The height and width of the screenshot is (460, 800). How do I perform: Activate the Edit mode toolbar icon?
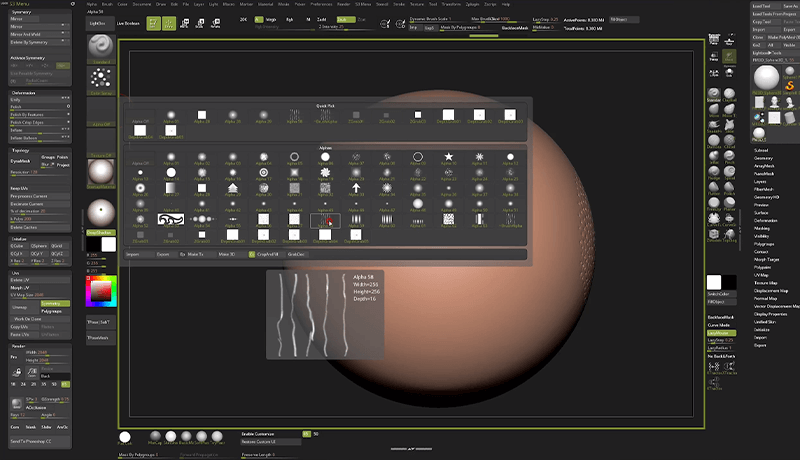pos(154,23)
